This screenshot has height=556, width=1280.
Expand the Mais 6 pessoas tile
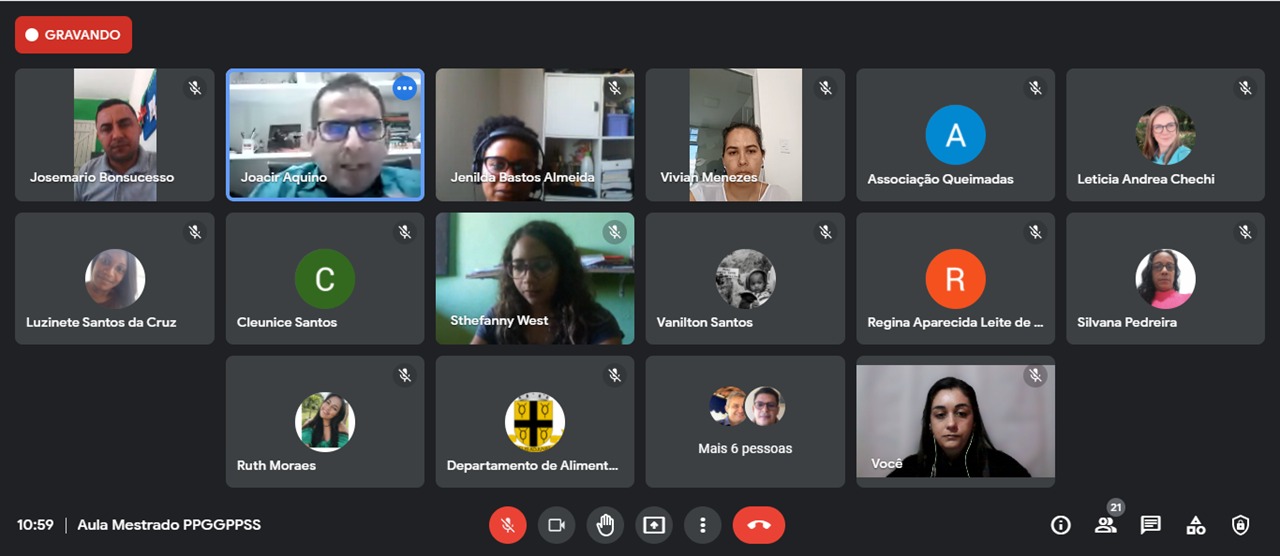745,422
